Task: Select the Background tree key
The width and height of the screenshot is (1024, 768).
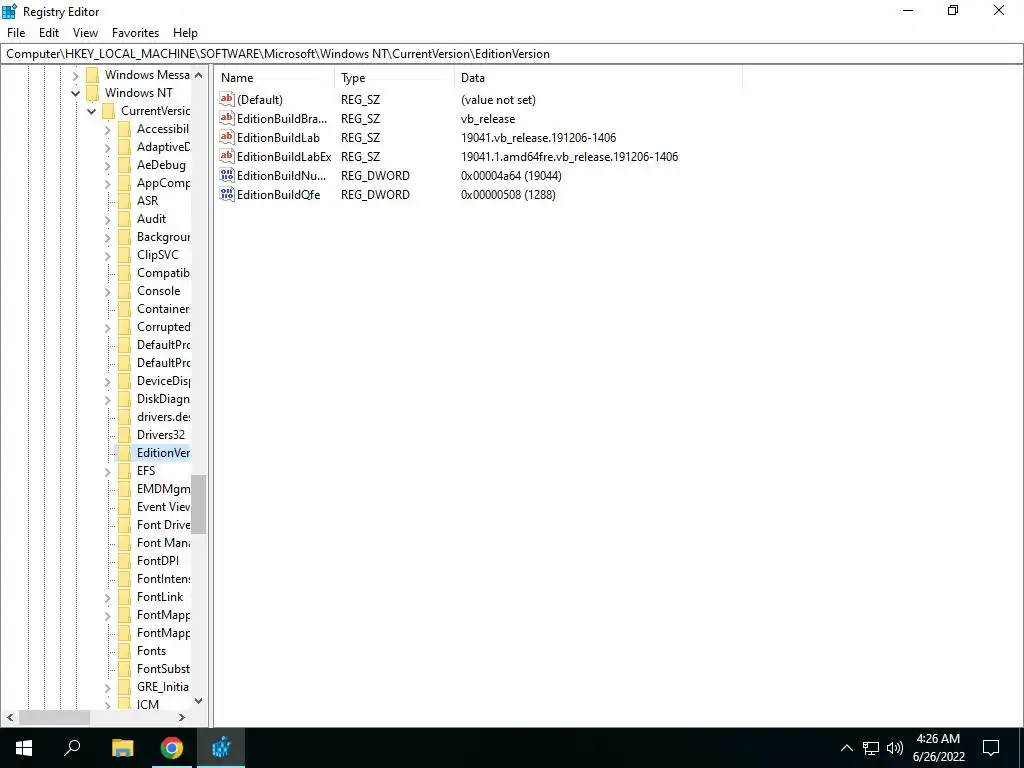Action: point(163,237)
